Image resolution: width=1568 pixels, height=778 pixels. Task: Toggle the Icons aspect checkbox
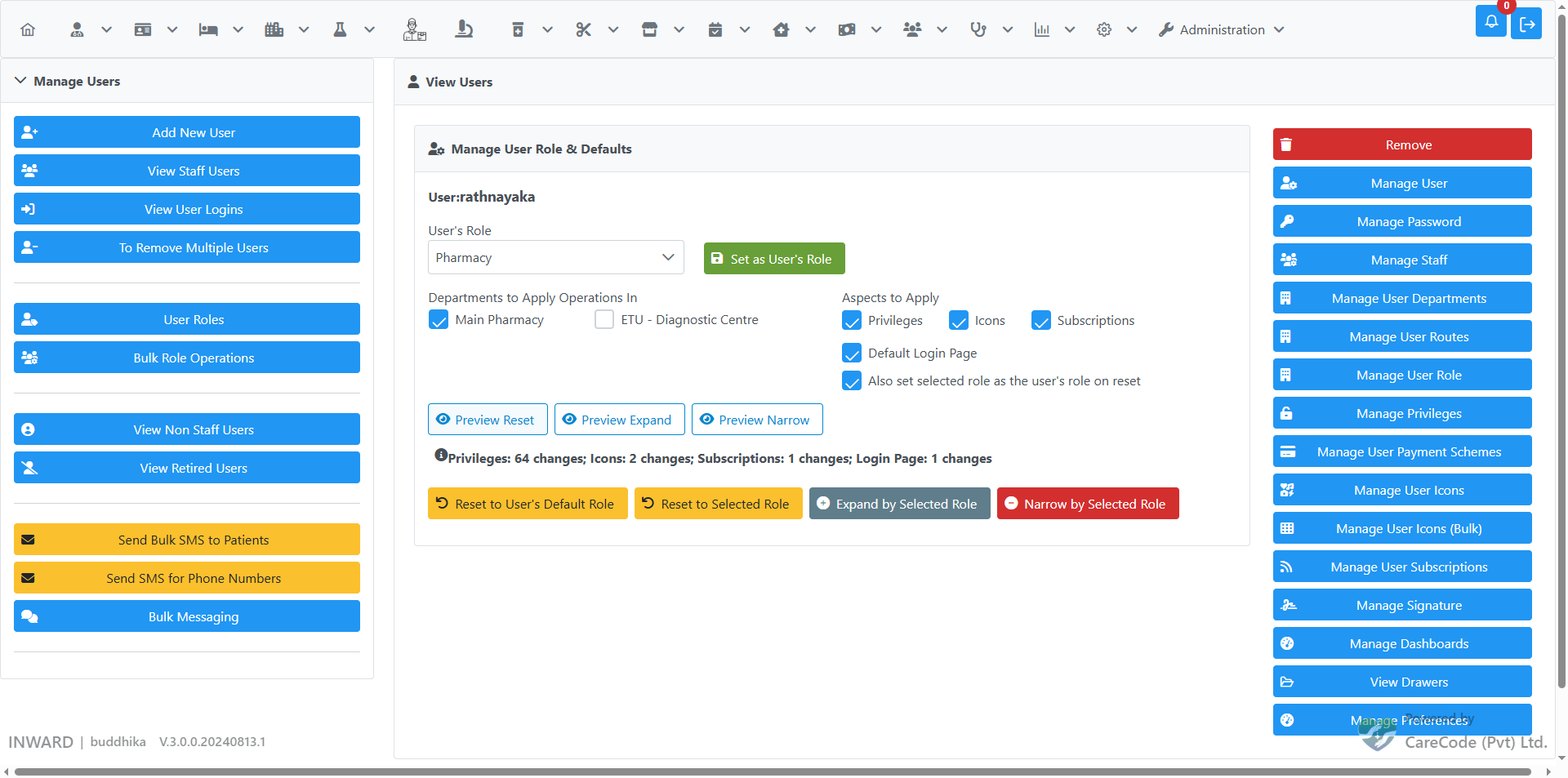[959, 320]
